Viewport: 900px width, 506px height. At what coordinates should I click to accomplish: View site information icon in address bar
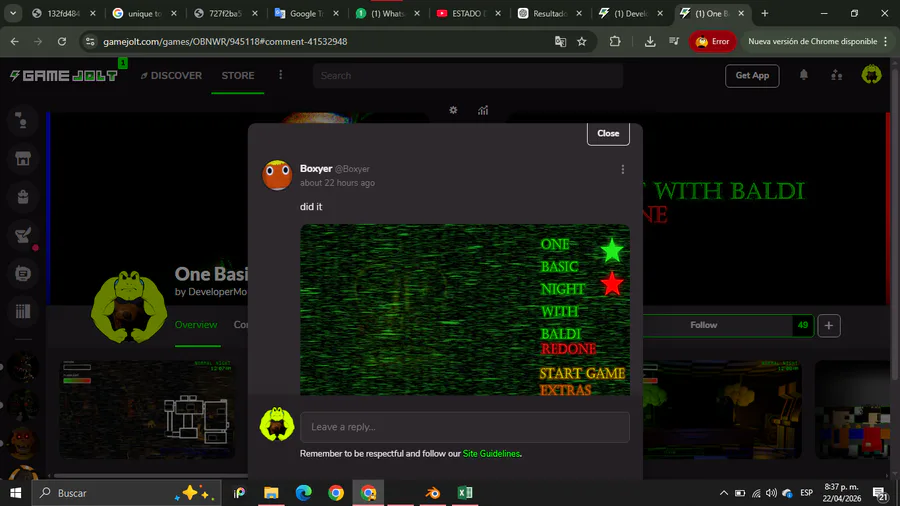tap(90, 41)
